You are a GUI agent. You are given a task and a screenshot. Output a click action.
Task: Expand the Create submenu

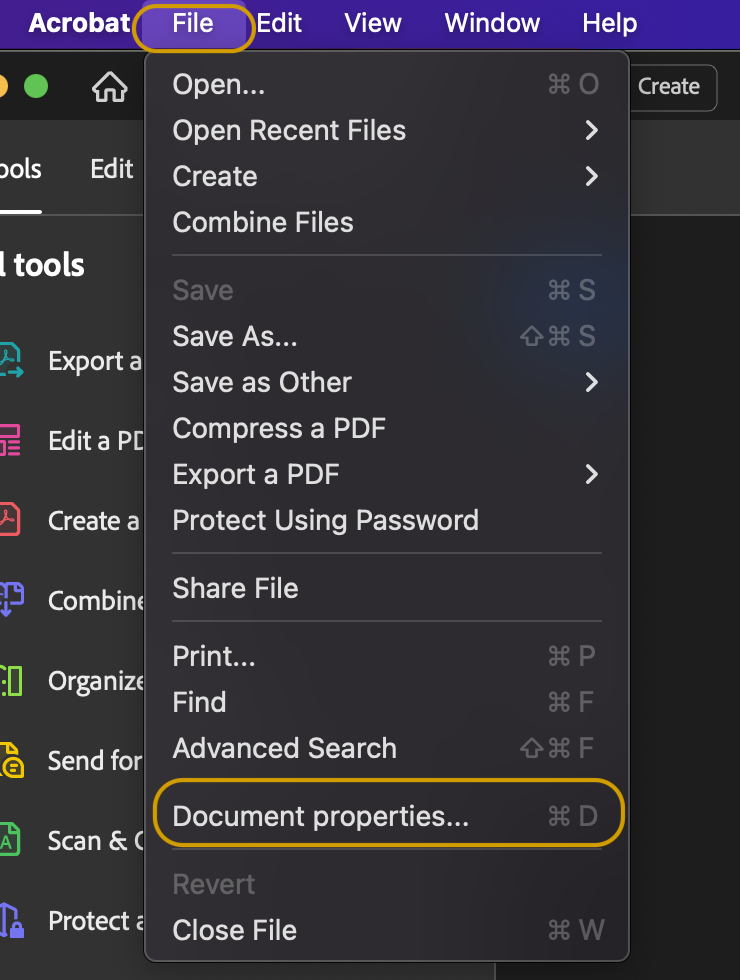(x=591, y=177)
